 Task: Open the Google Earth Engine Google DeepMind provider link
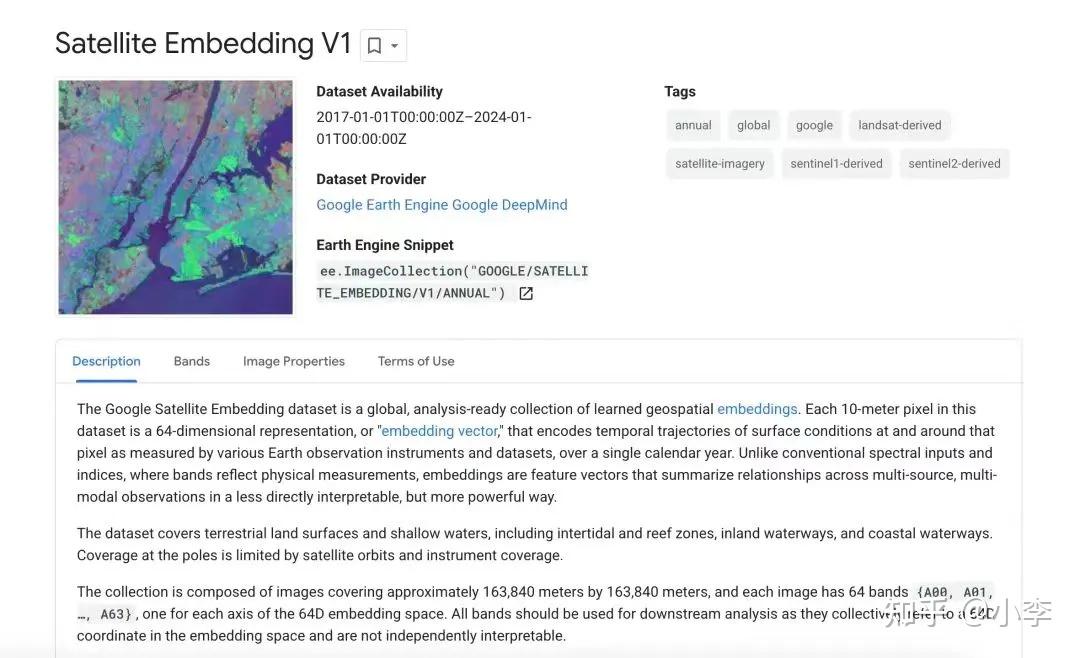442,204
